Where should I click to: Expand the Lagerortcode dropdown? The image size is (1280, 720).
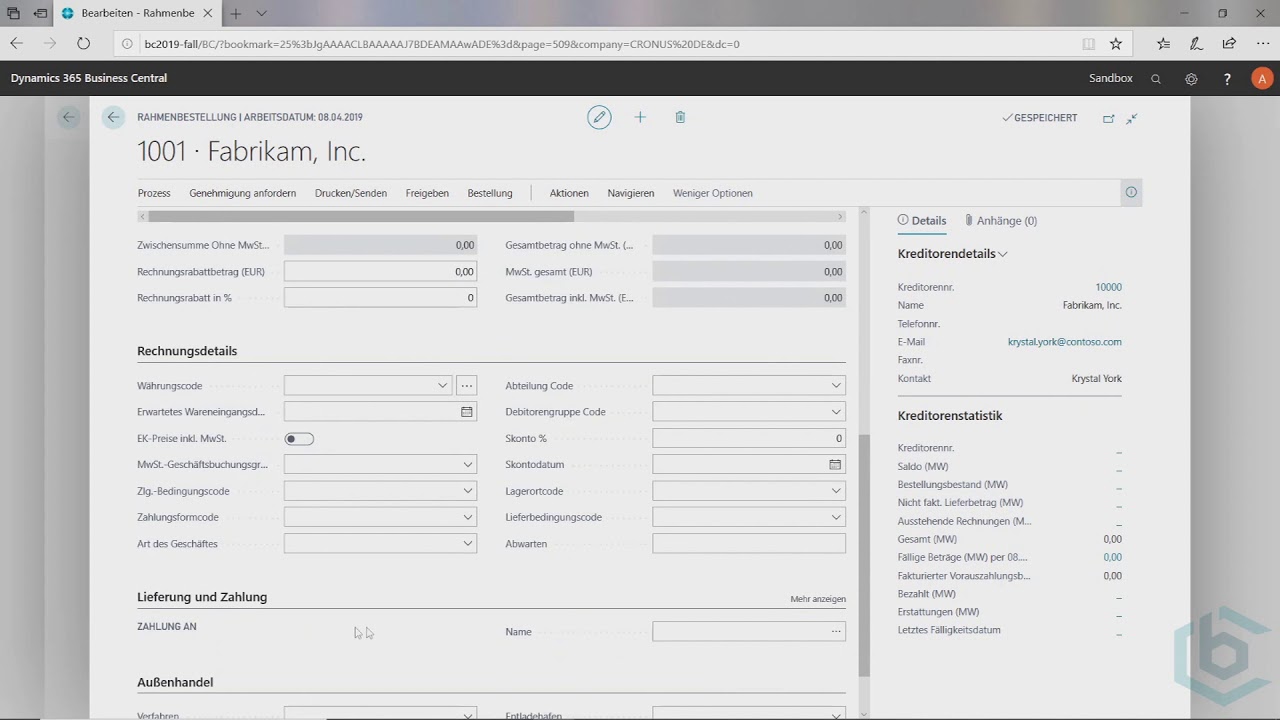(x=835, y=491)
